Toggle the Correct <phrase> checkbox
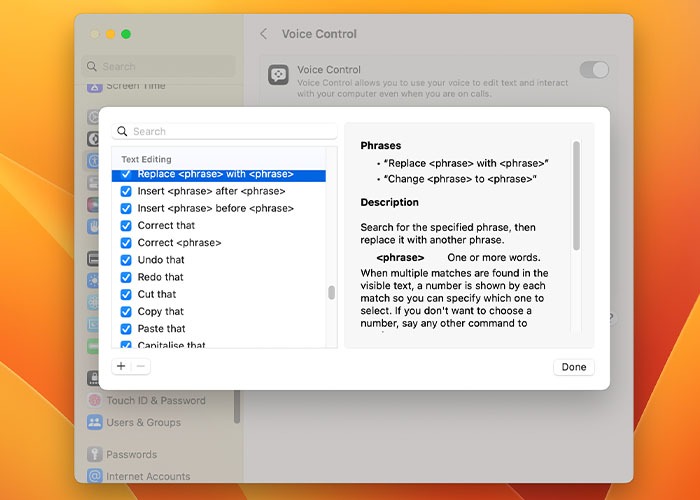This screenshot has width=700, height=500. (x=126, y=243)
